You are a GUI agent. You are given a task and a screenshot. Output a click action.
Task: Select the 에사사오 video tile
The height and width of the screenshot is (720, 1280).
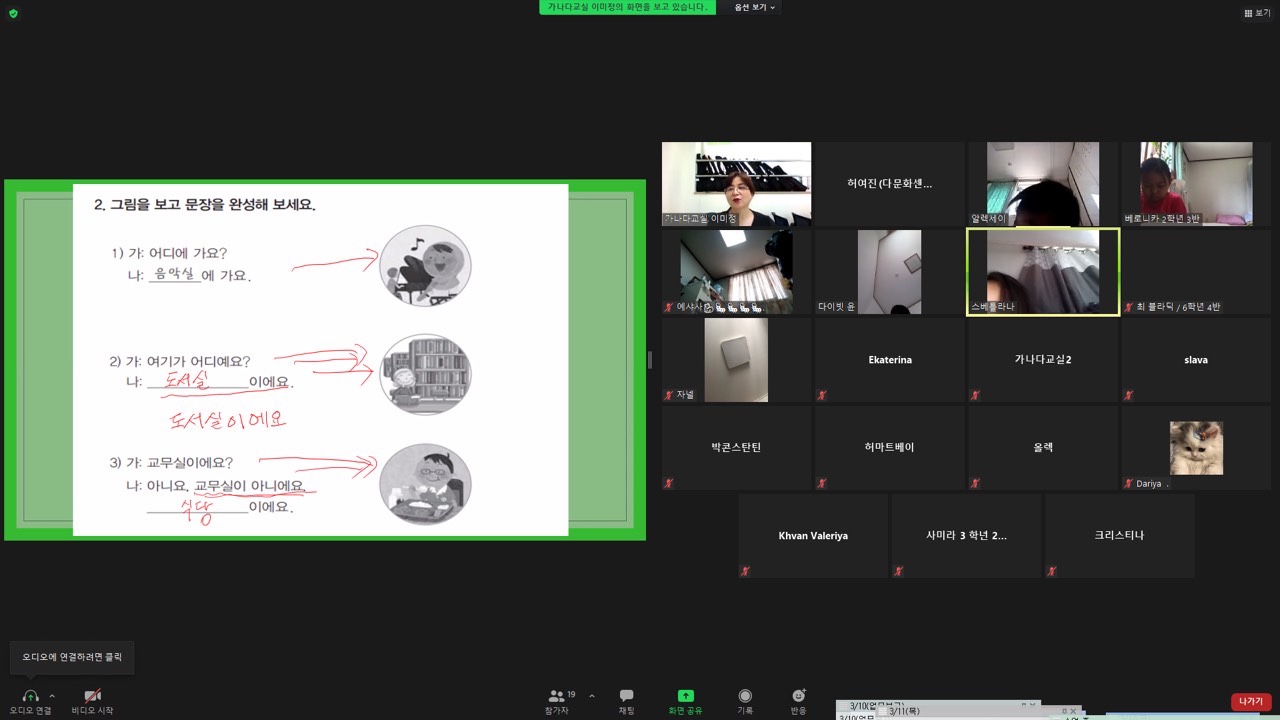click(x=736, y=272)
